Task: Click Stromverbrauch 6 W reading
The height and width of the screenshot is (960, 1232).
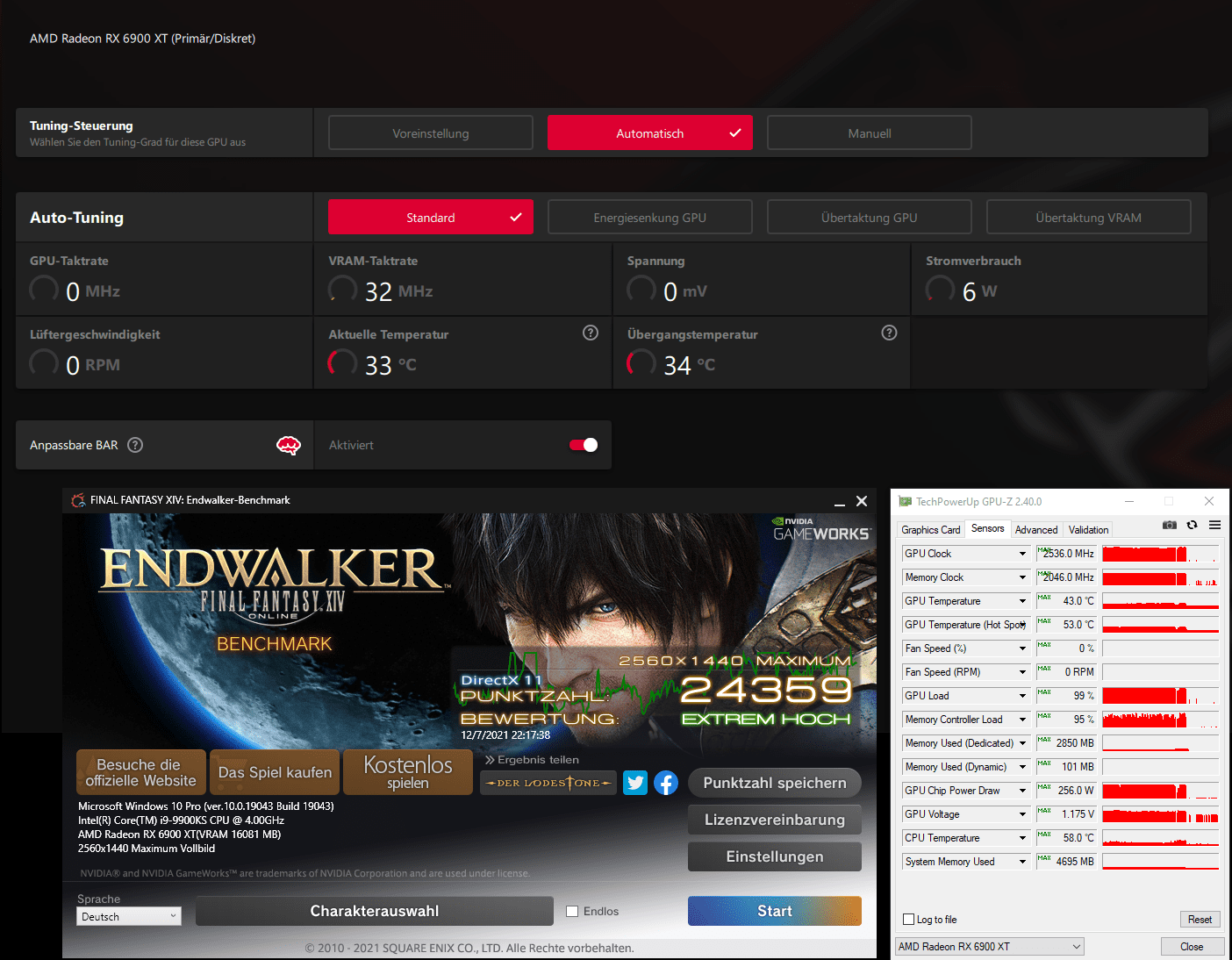Action: pos(979,291)
